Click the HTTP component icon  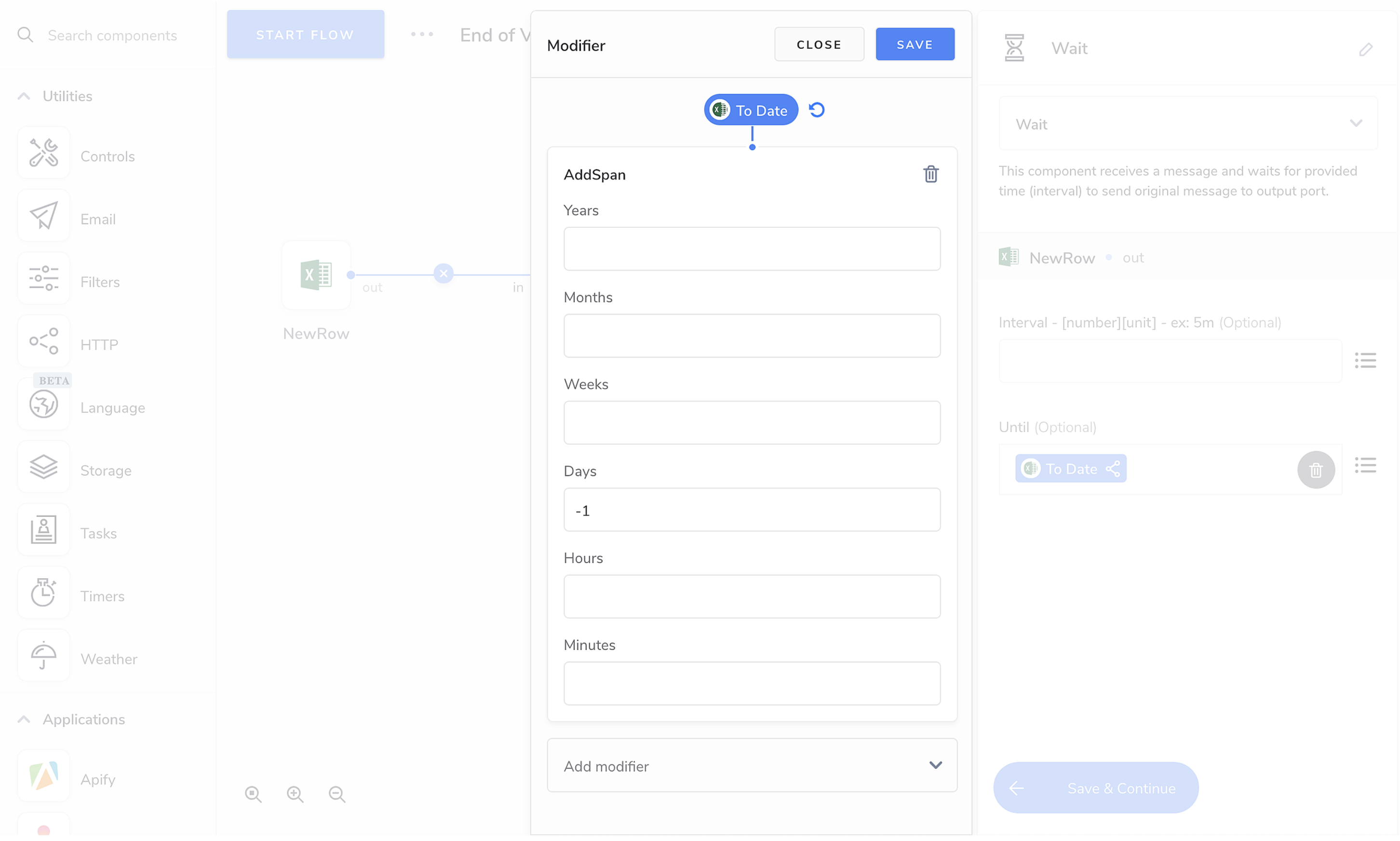click(43, 341)
